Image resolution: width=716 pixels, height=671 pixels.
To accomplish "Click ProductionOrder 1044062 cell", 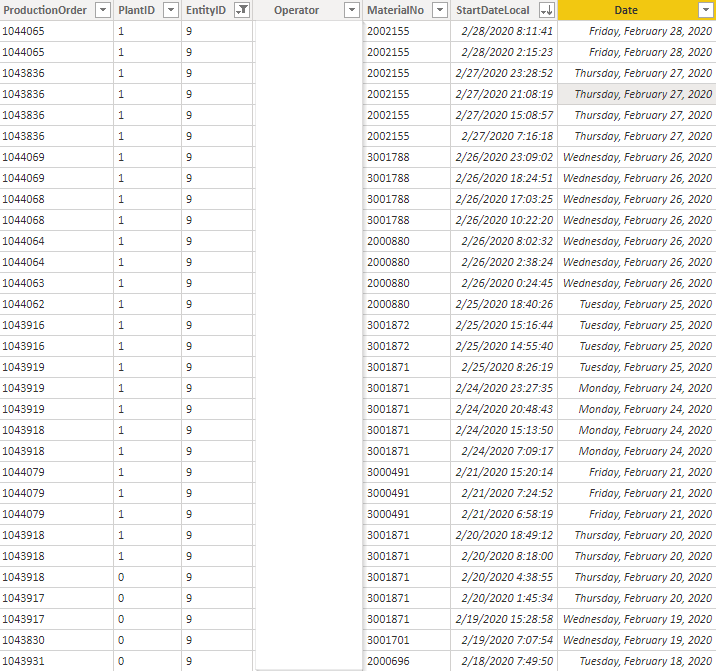I will (x=57, y=304).
